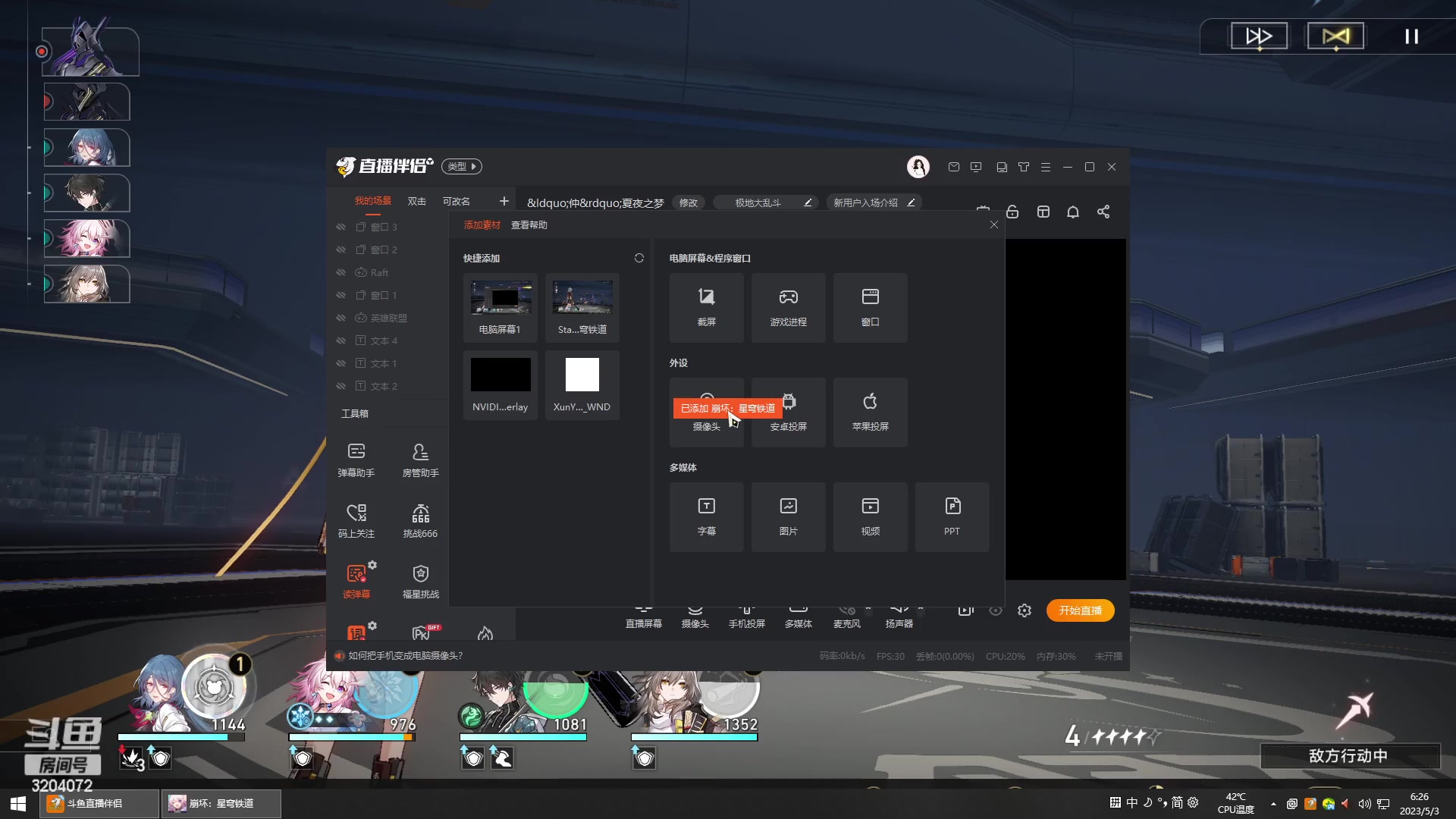Click 开始直播 to start streaming
The width and height of the screenshot is (1456, 819).
point(1081,610)
